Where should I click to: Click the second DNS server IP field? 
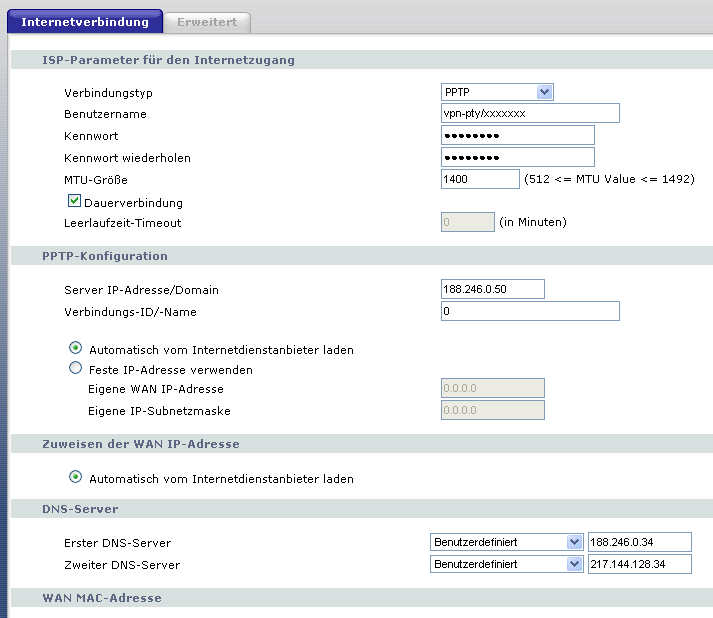point(640,564)
